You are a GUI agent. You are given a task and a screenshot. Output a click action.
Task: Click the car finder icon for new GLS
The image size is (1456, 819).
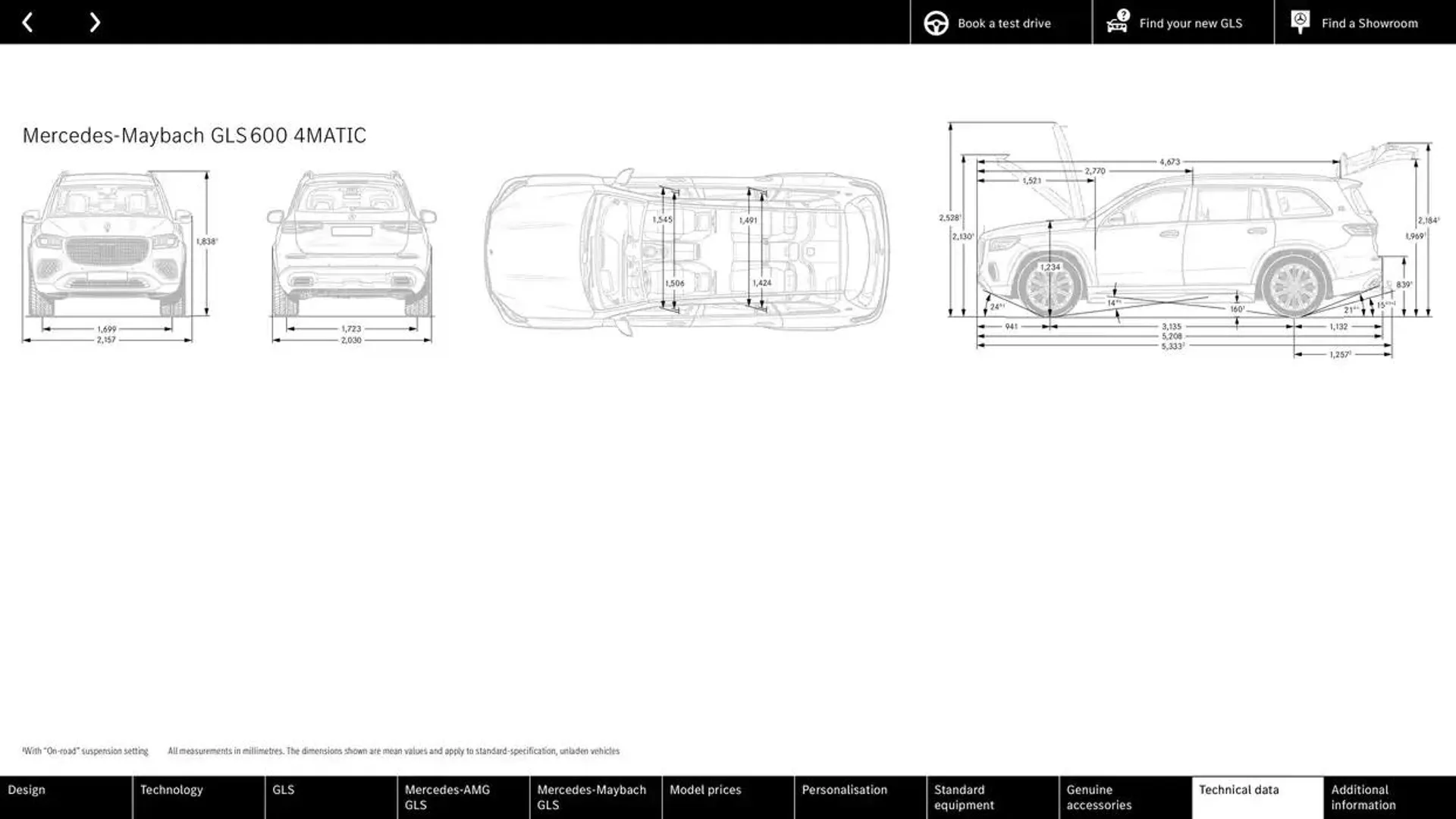(x=1117, y=22)
